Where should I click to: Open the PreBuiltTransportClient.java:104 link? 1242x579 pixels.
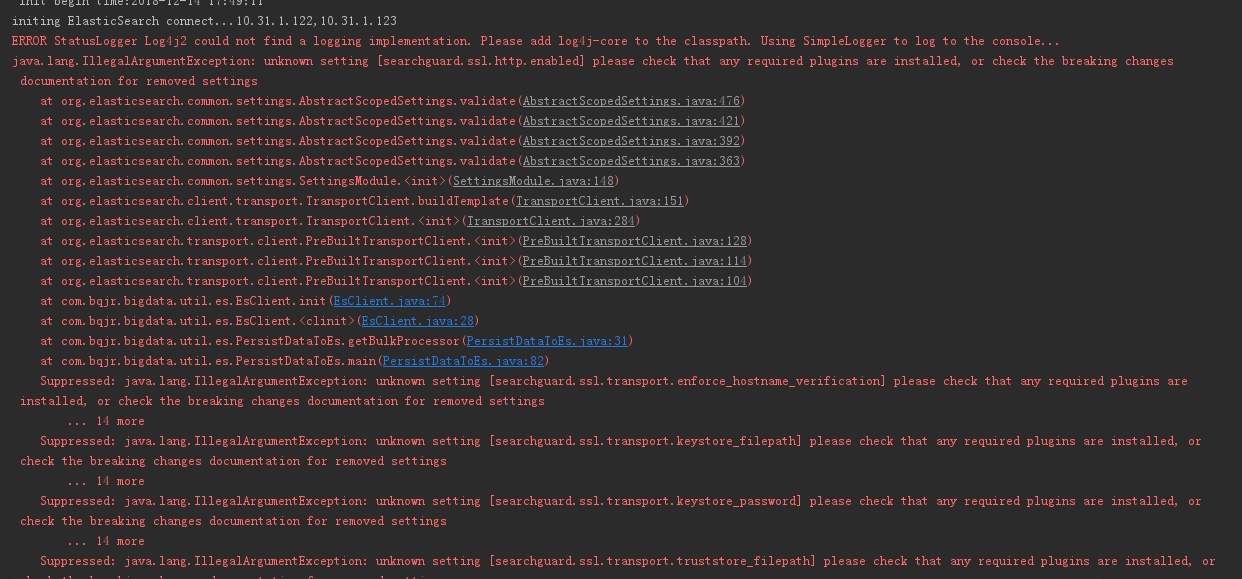coord(634,281)
